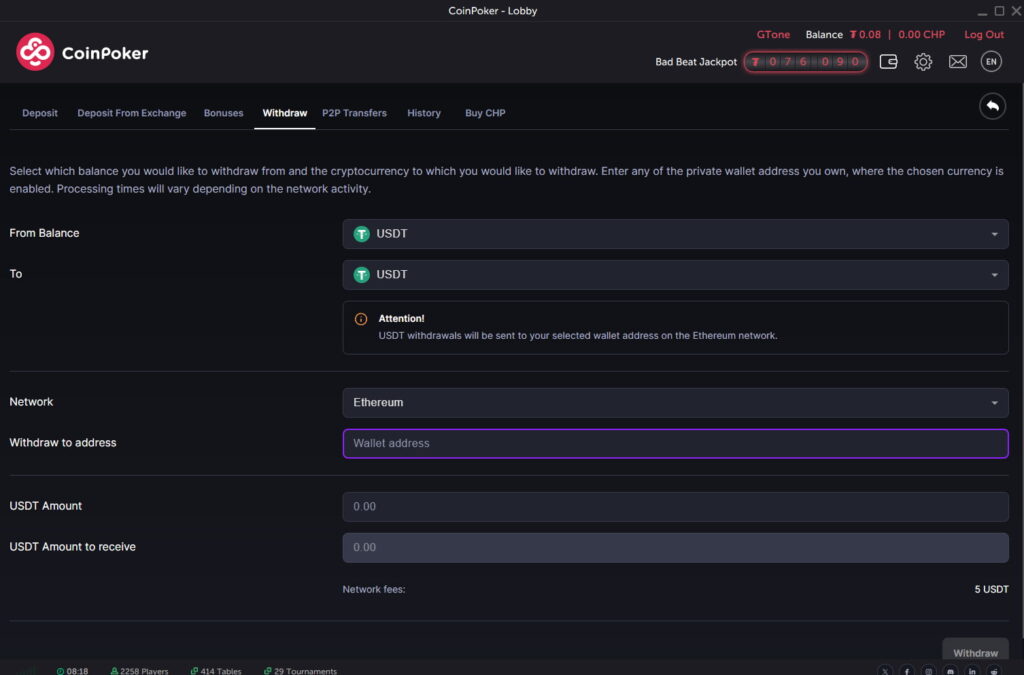Focus the Wallet address input field

[x=675, y=443]
